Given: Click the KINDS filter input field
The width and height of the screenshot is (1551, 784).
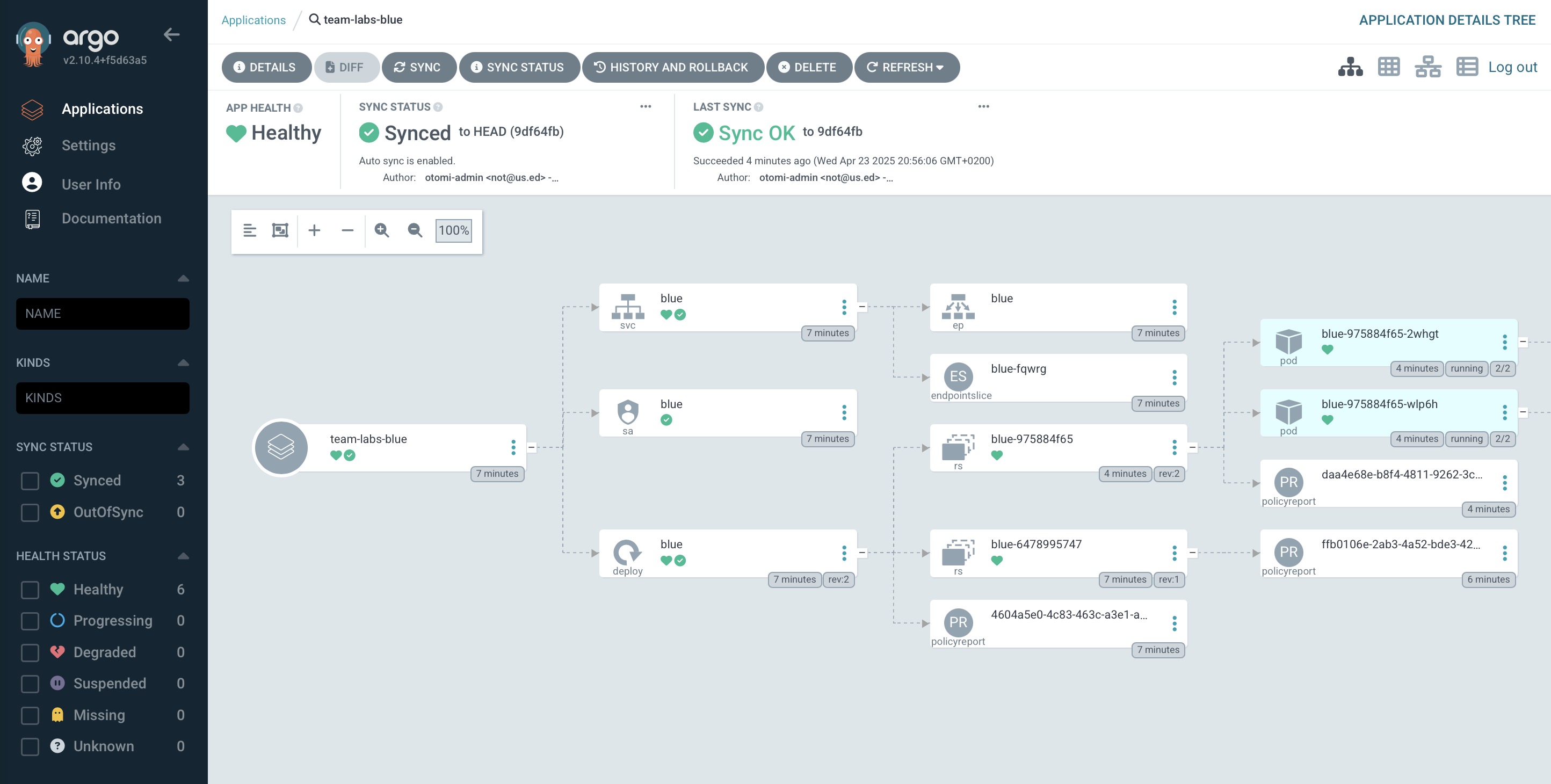Looking at the screenshot, I should pyautogui.click(x=103, y=398).
